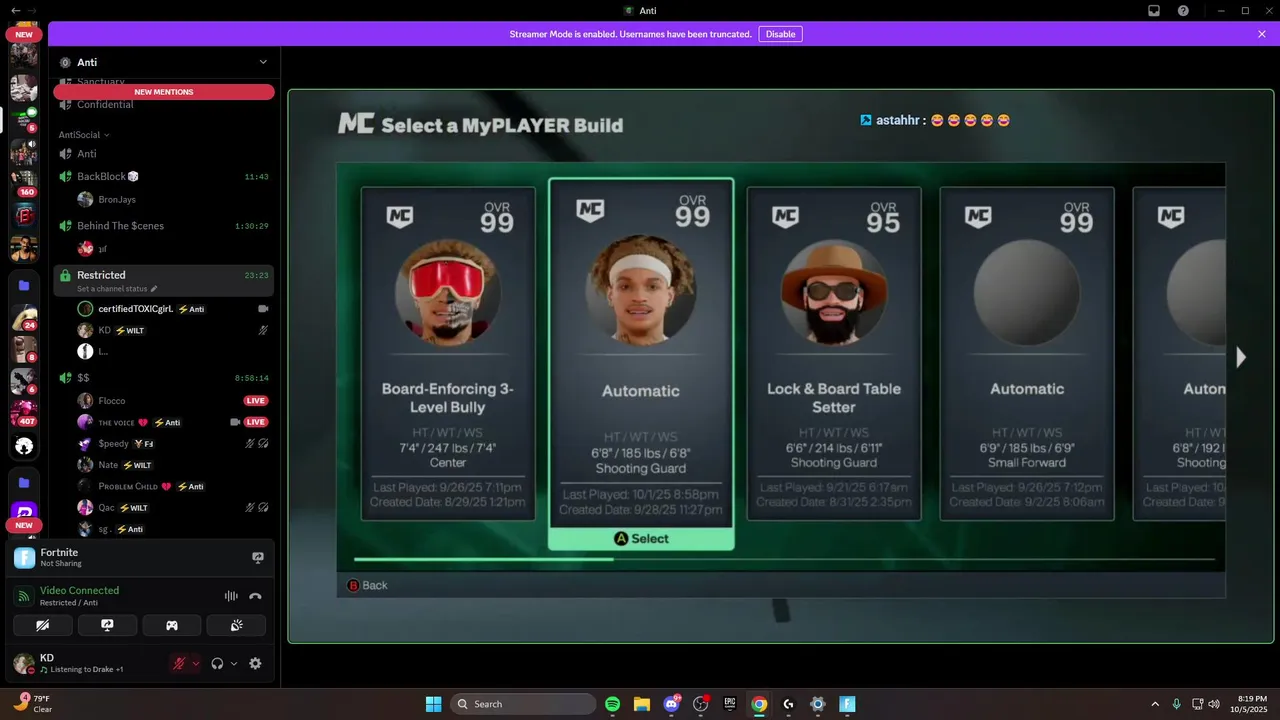Expand the Anti server dropdown menu
The width and height of the screenshot is (1280, 720).
263,62
